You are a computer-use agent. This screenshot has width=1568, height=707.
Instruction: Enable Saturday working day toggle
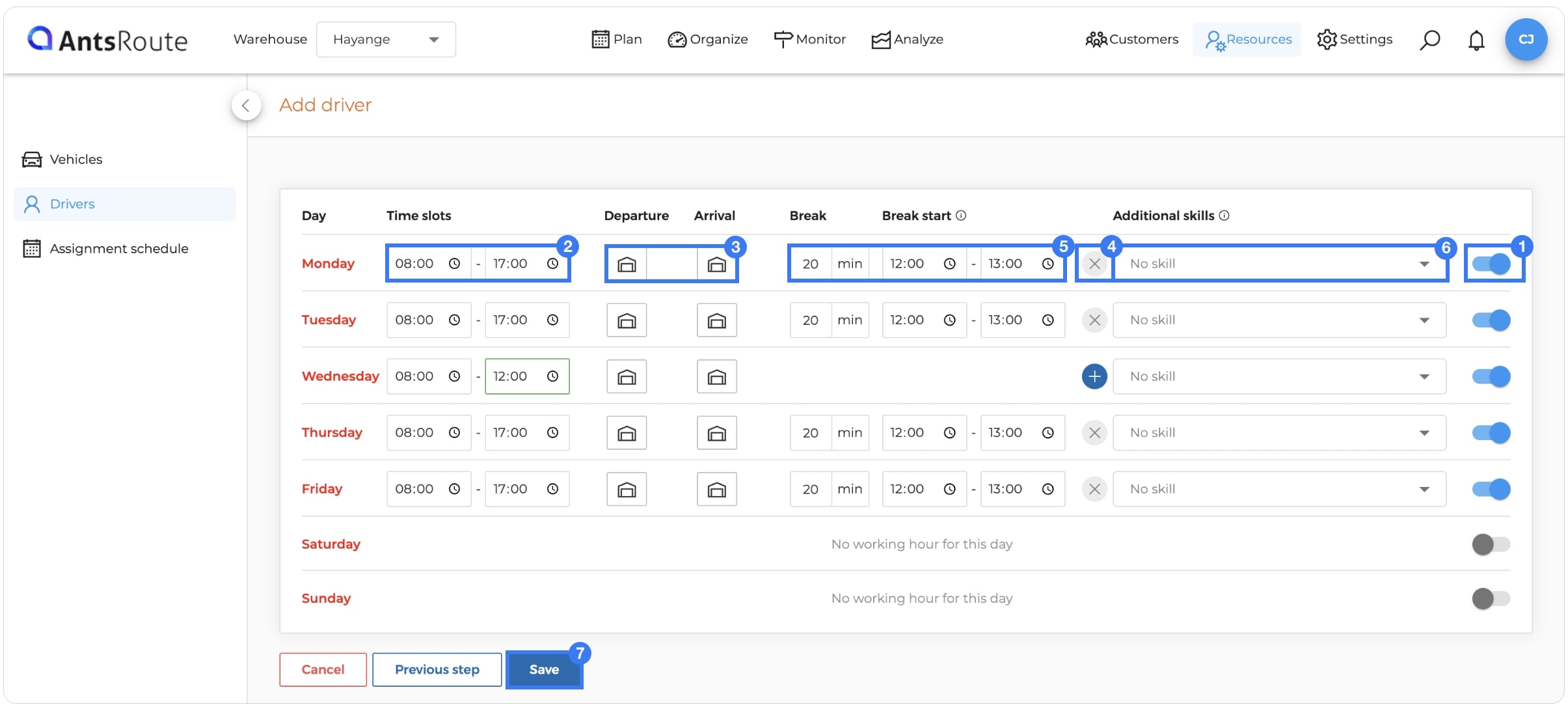point(1491,544)
